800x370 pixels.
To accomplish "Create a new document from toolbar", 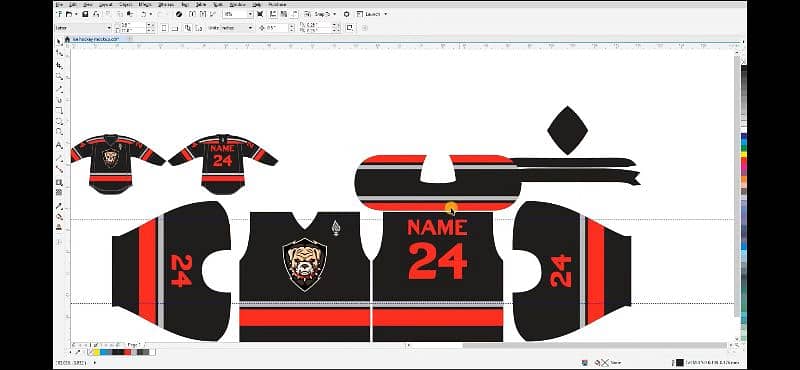I will [60, 14].
